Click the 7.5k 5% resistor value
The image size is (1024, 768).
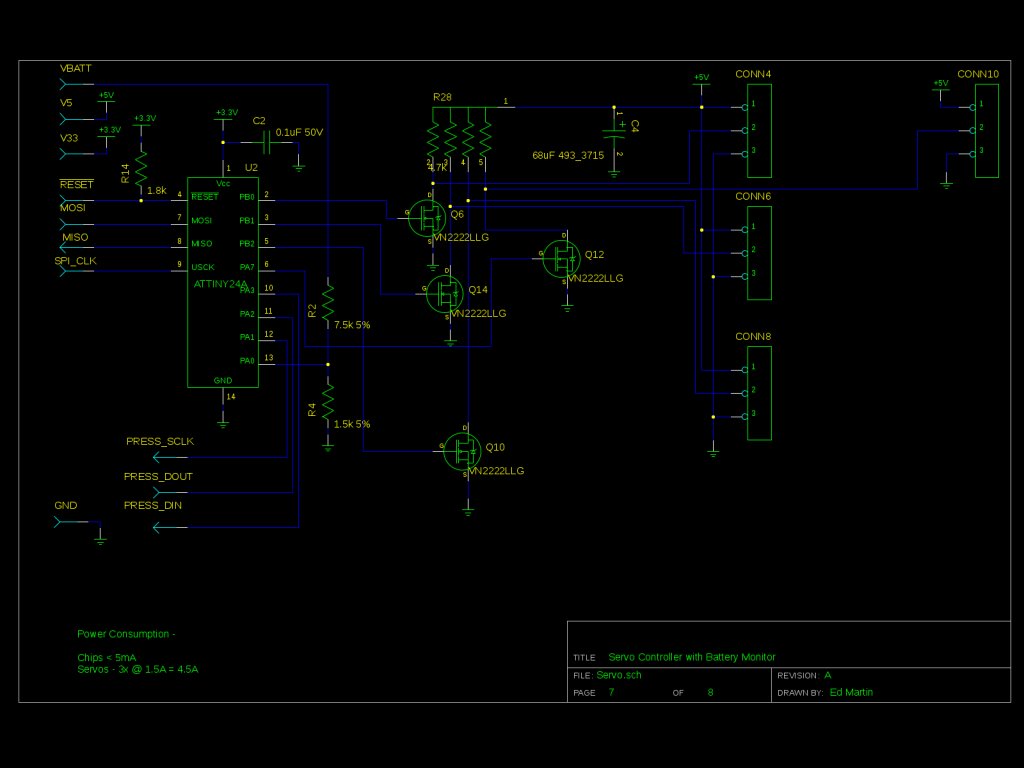[x=352, y=325]
